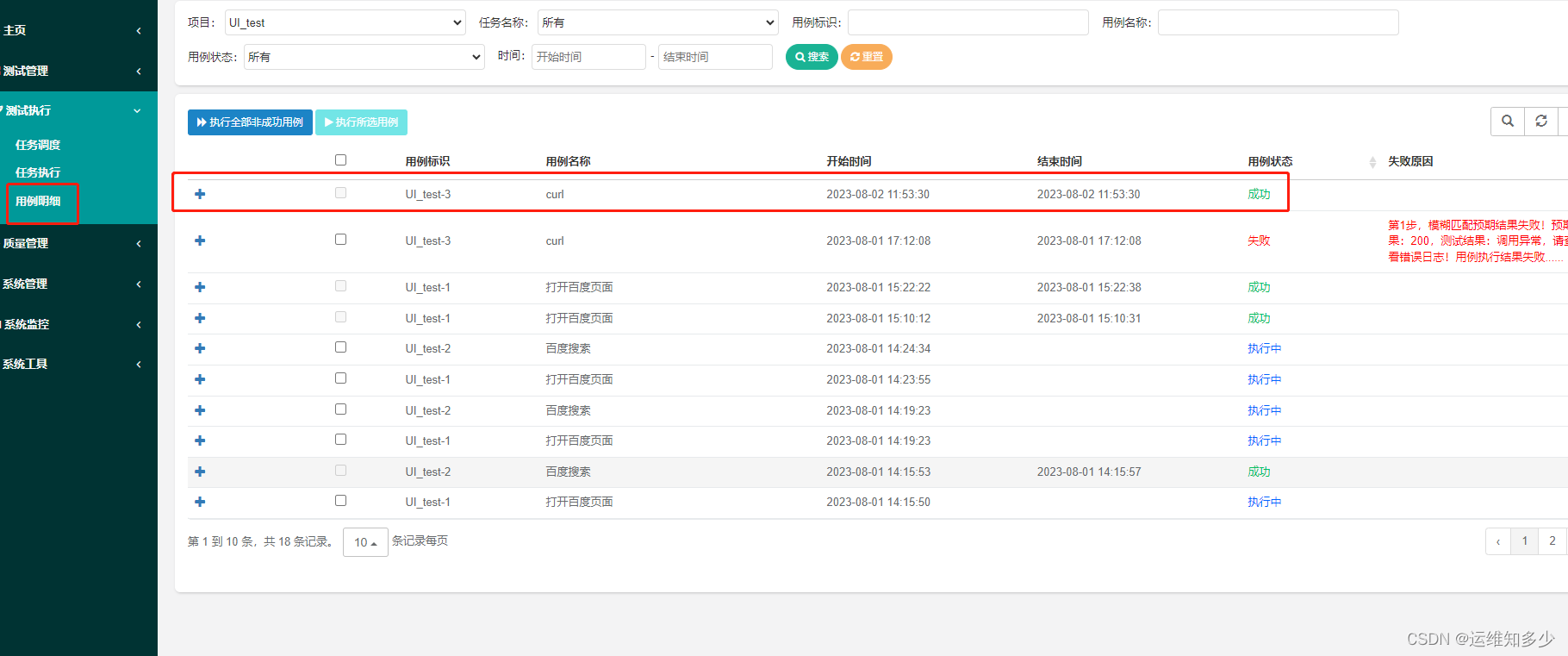Open the 10 records-per-page dropdown
The height and width of the screenshot is (656, 1568).
[365, 542]
